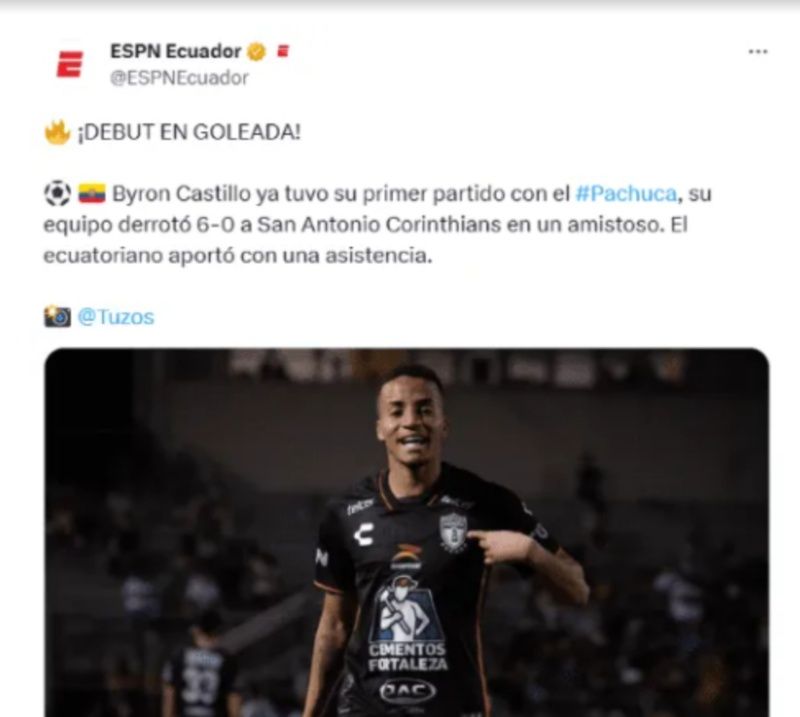Screen dimensions: 800x717
Task: Click the gold verified badge beside ESPN Ecuador
Action: (x=257, y=52)
